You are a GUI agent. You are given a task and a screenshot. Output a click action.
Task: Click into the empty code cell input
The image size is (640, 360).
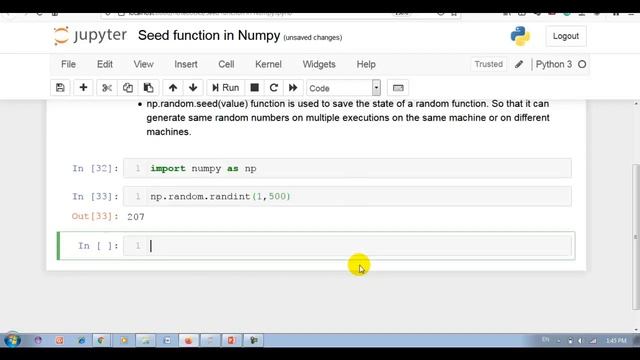coord(347,245)
